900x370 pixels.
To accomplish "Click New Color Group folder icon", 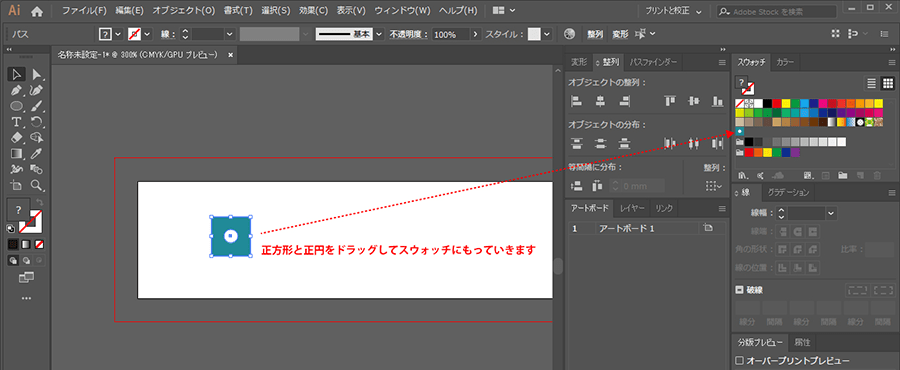I will tap(843, 175).
